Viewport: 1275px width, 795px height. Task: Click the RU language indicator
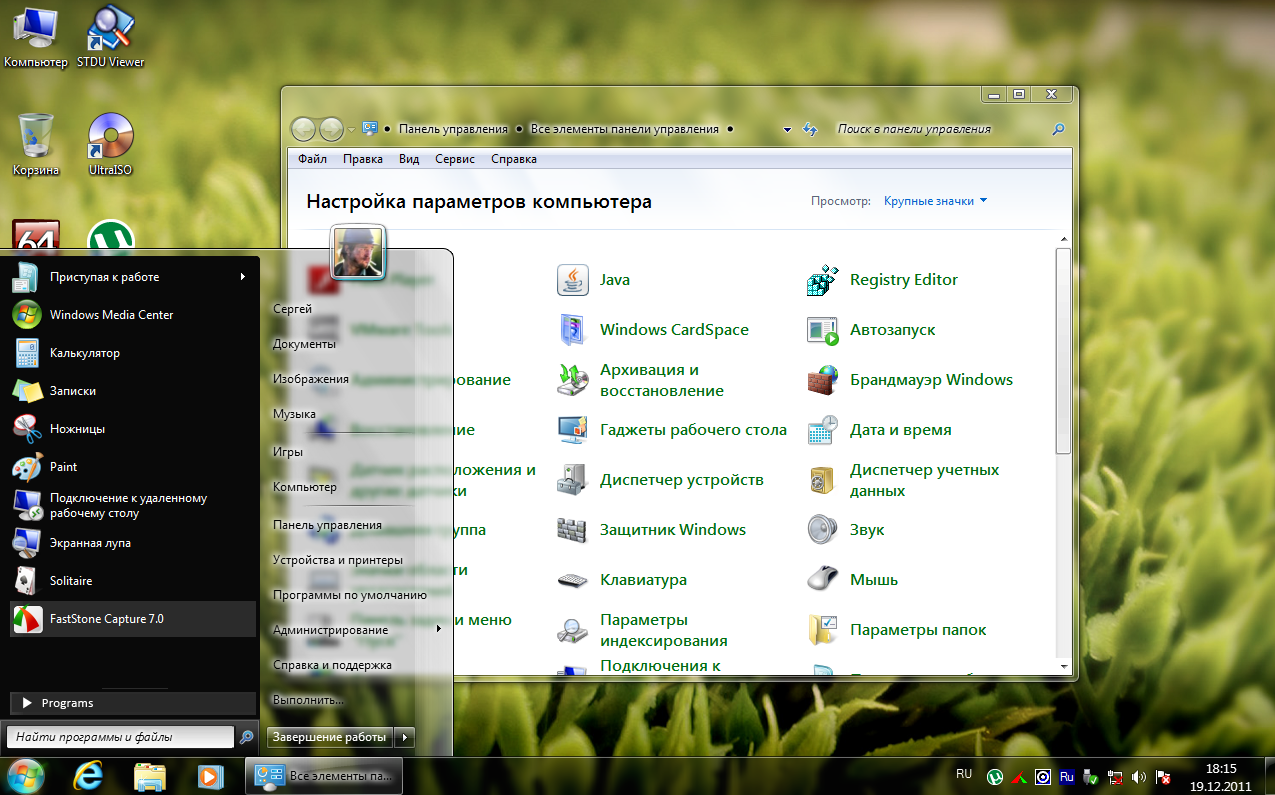[x=964, y=774]
